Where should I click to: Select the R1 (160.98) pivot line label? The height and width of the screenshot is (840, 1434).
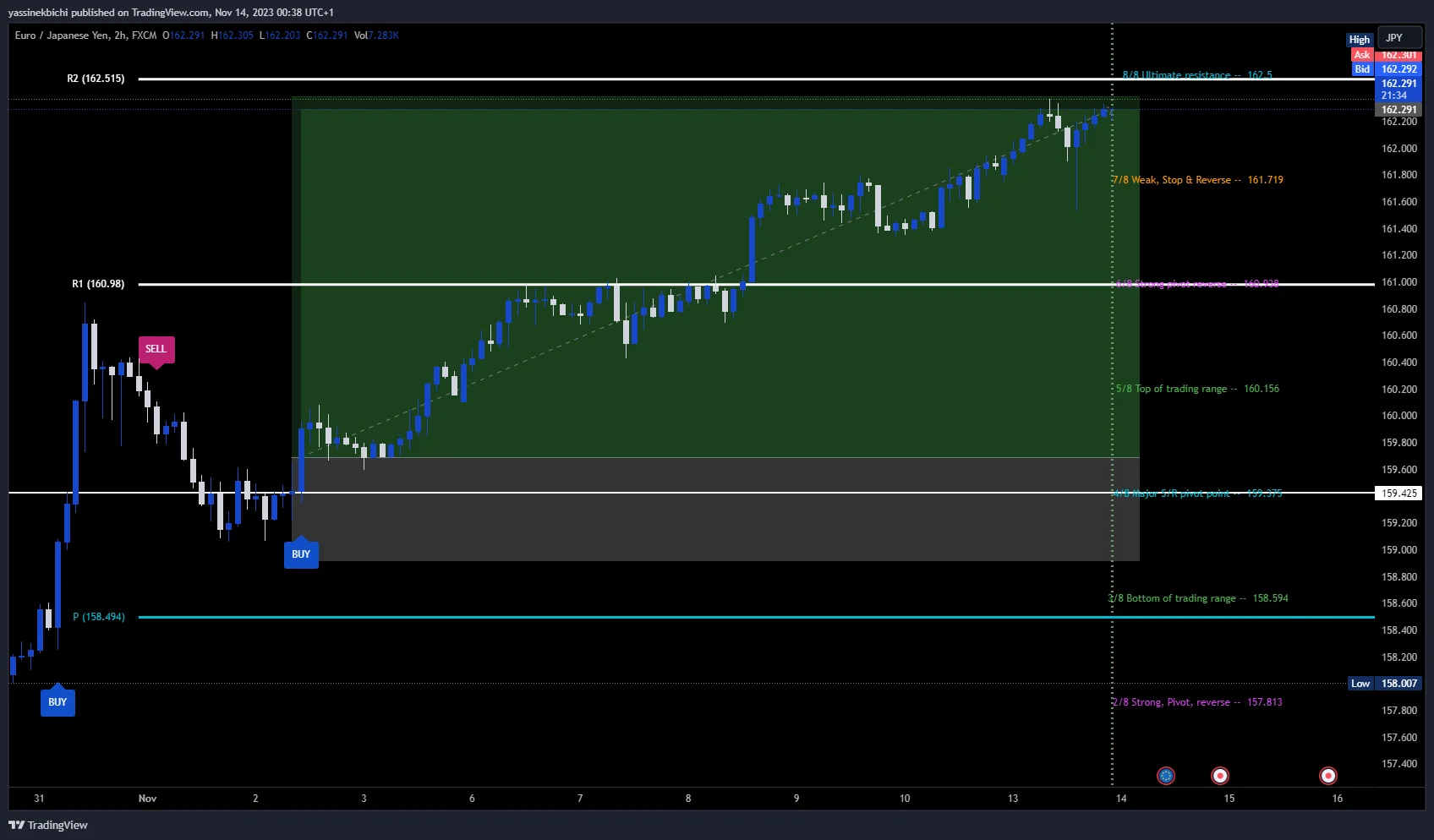(x=98, y=284)
